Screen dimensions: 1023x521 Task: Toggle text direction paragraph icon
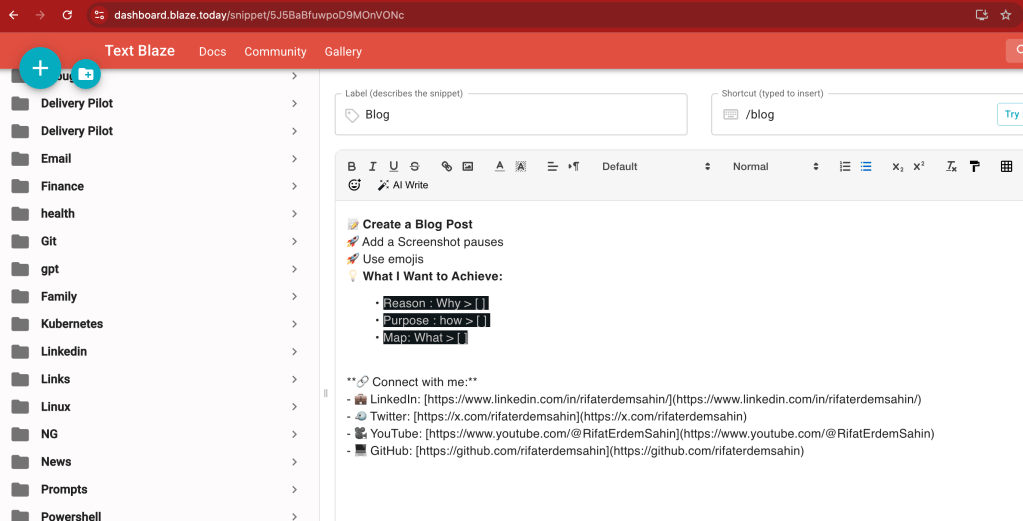tap(573, 166)
